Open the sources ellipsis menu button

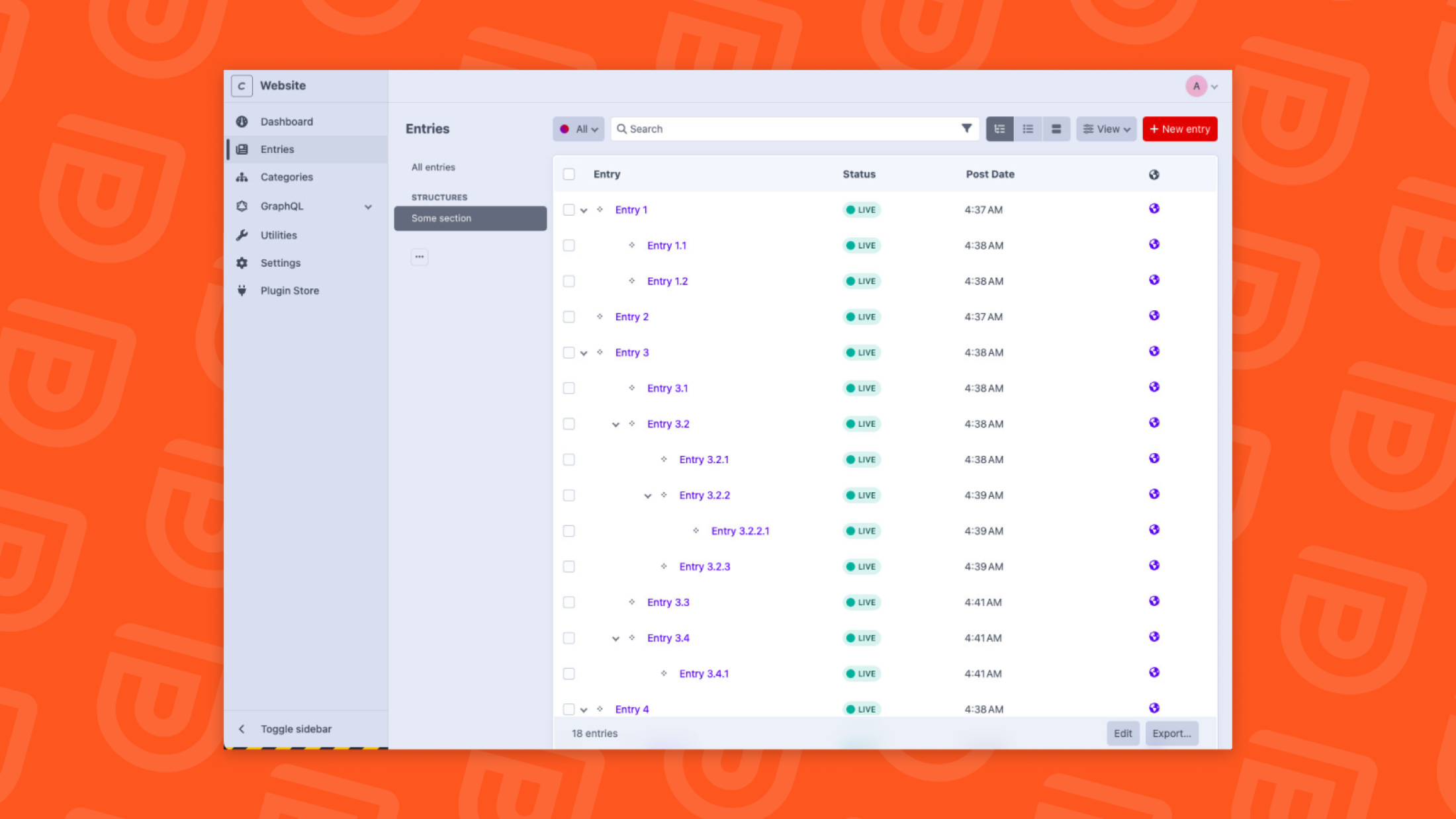click(420, 257)
